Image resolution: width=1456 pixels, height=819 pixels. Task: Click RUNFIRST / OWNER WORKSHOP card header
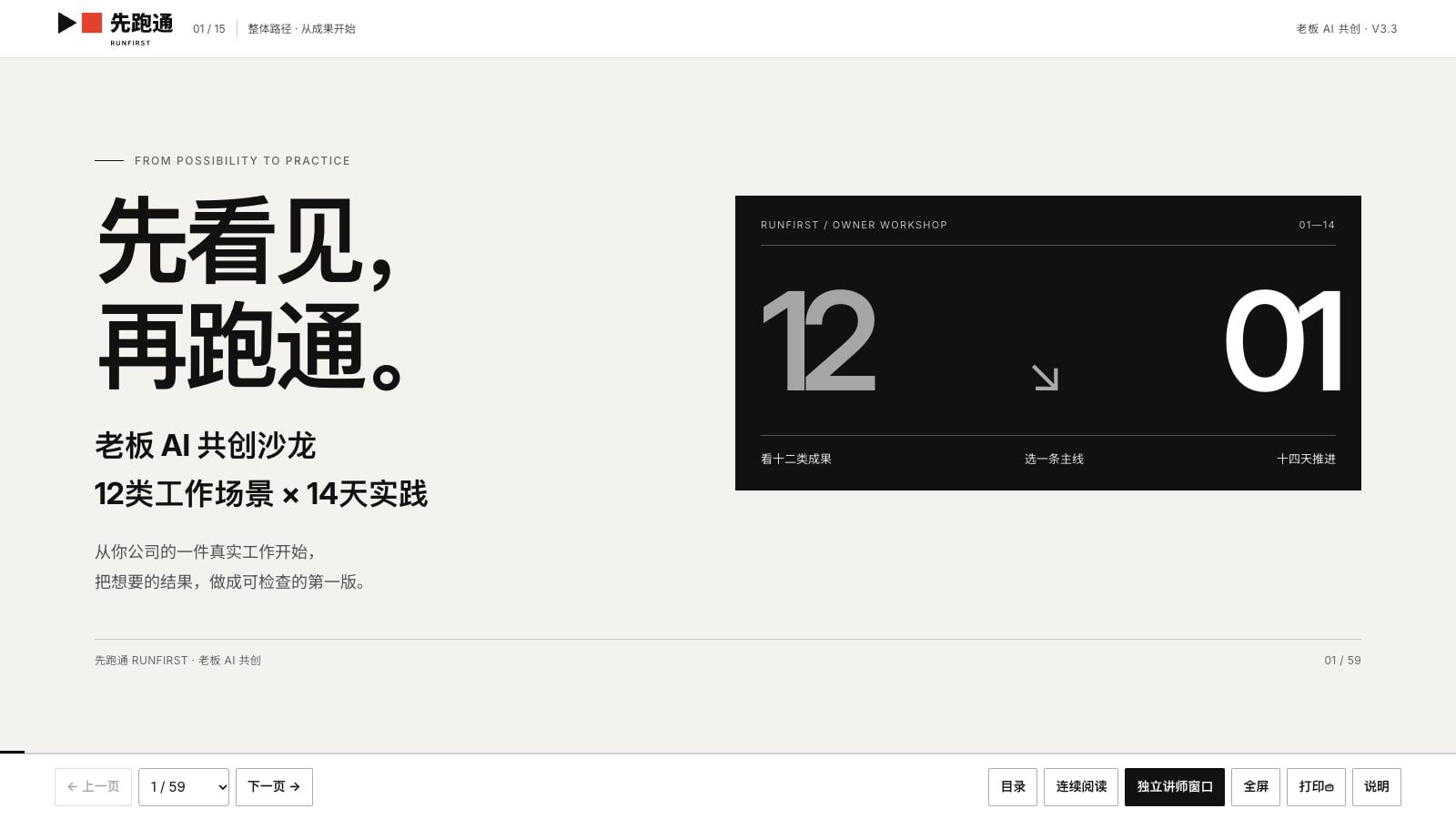click(854, 225)
